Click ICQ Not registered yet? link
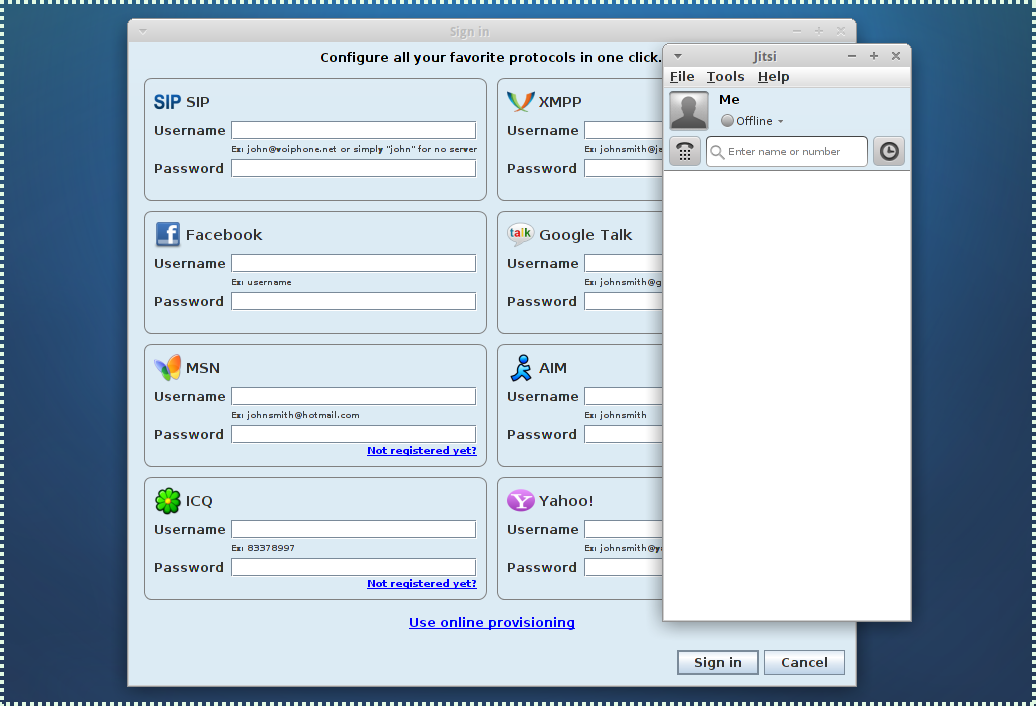 [422, 583]
